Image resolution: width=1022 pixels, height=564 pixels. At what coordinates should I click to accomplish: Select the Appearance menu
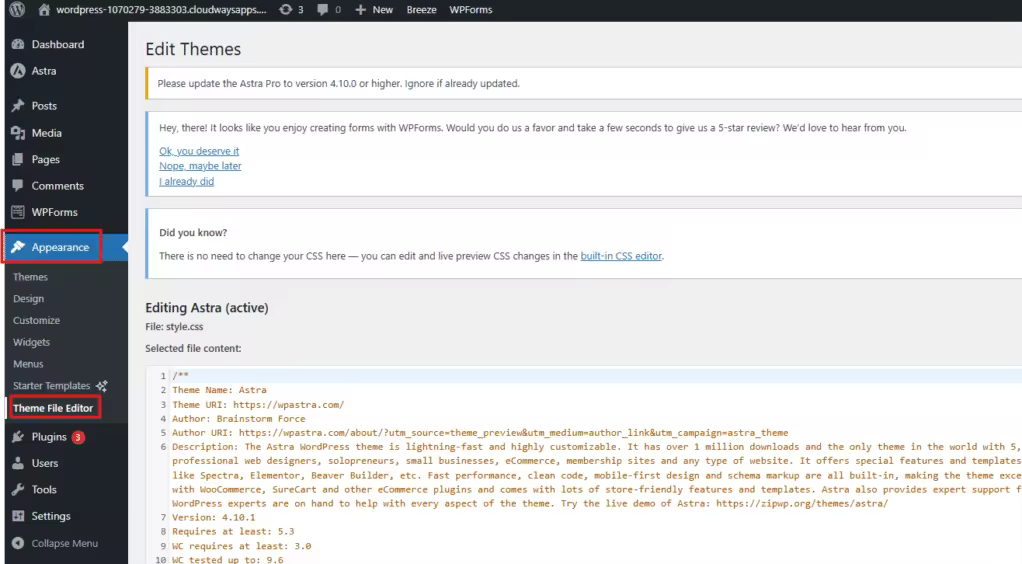[60, 247]
